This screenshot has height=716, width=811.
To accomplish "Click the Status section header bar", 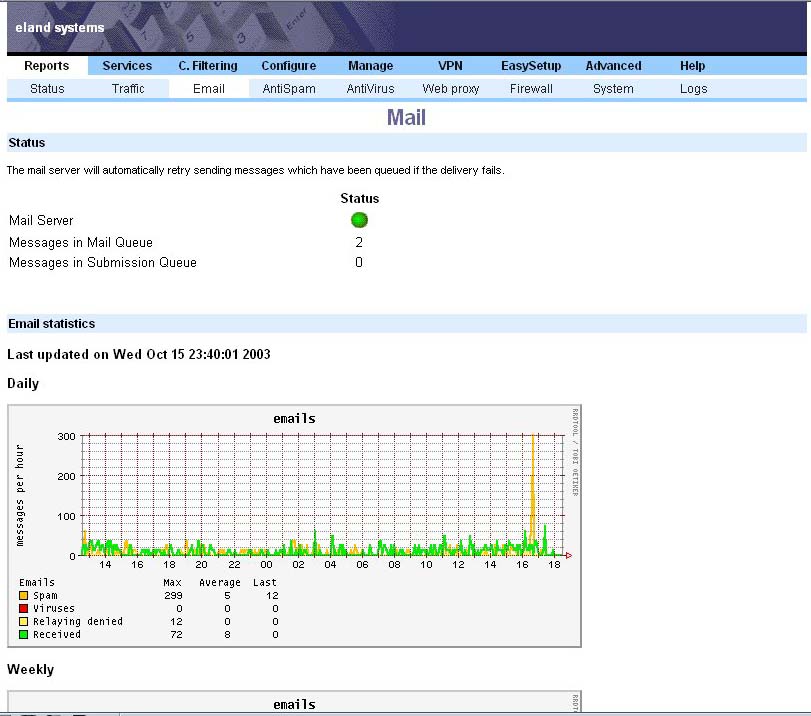I will coord(407,143).
